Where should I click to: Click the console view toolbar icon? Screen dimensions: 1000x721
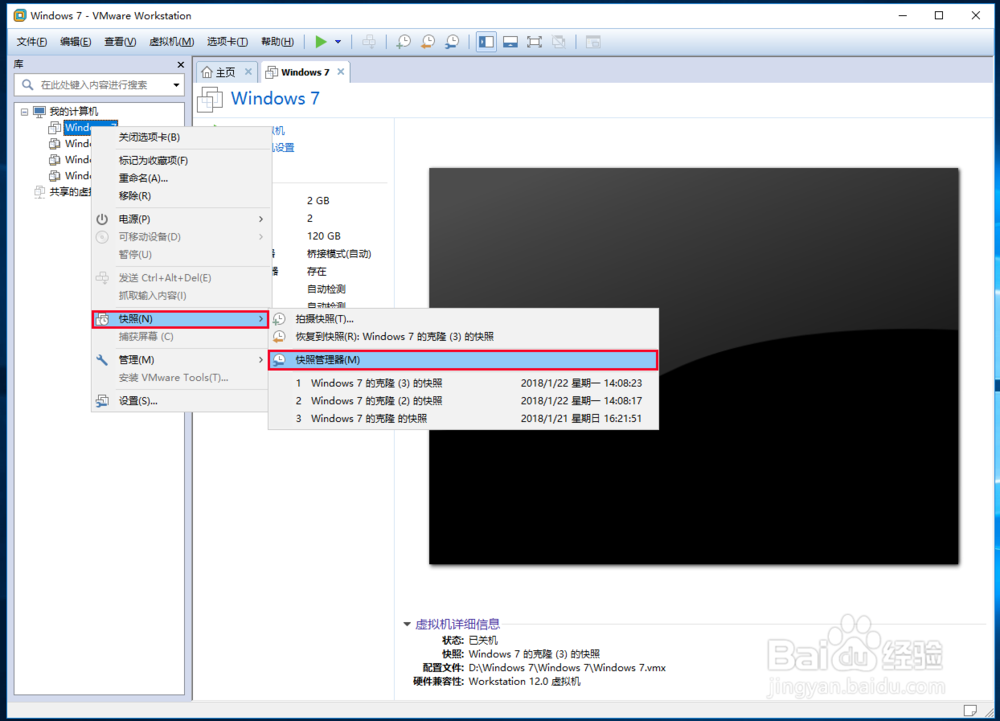(593, 42)
